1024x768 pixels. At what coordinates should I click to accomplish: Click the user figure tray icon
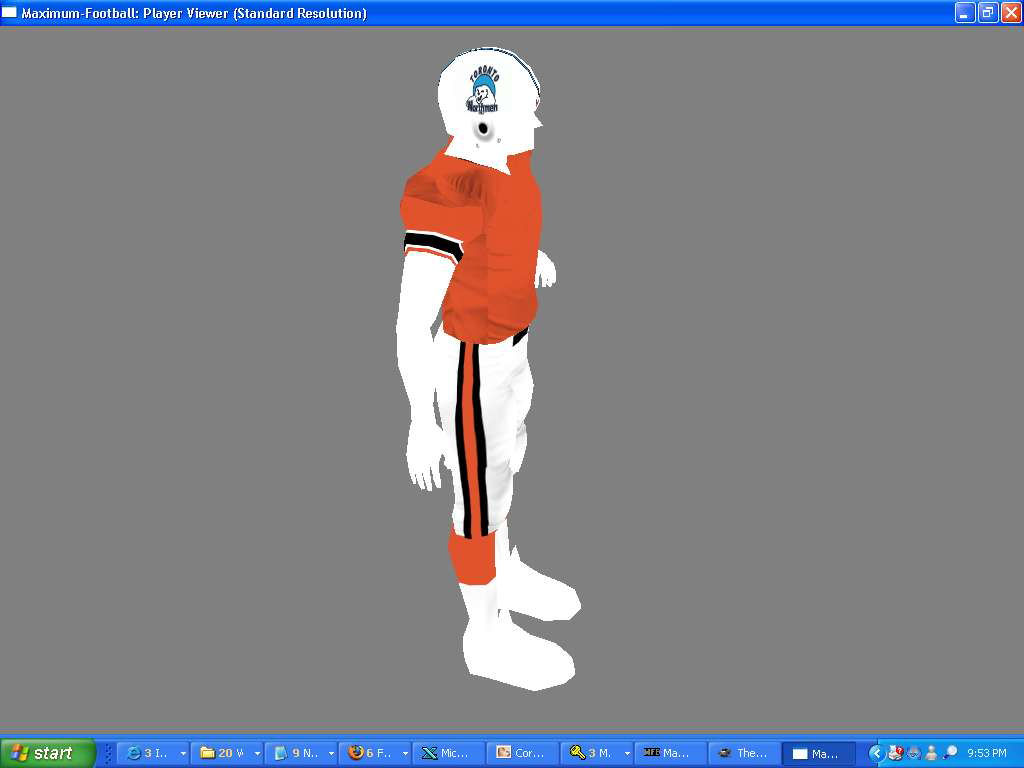click(932, 753)
